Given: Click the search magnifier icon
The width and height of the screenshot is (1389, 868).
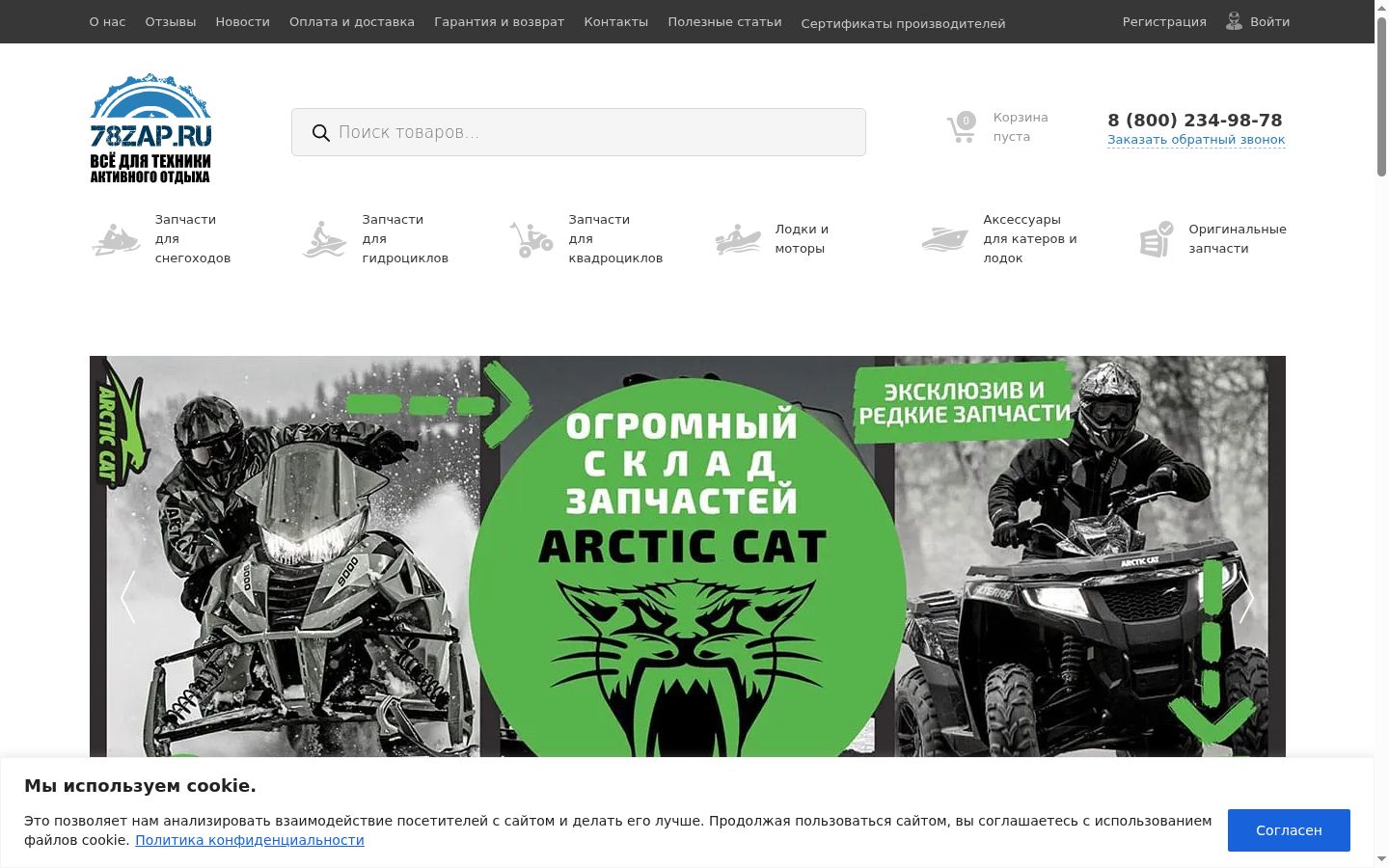Looking at the screenshot, I should coord(321,133).
